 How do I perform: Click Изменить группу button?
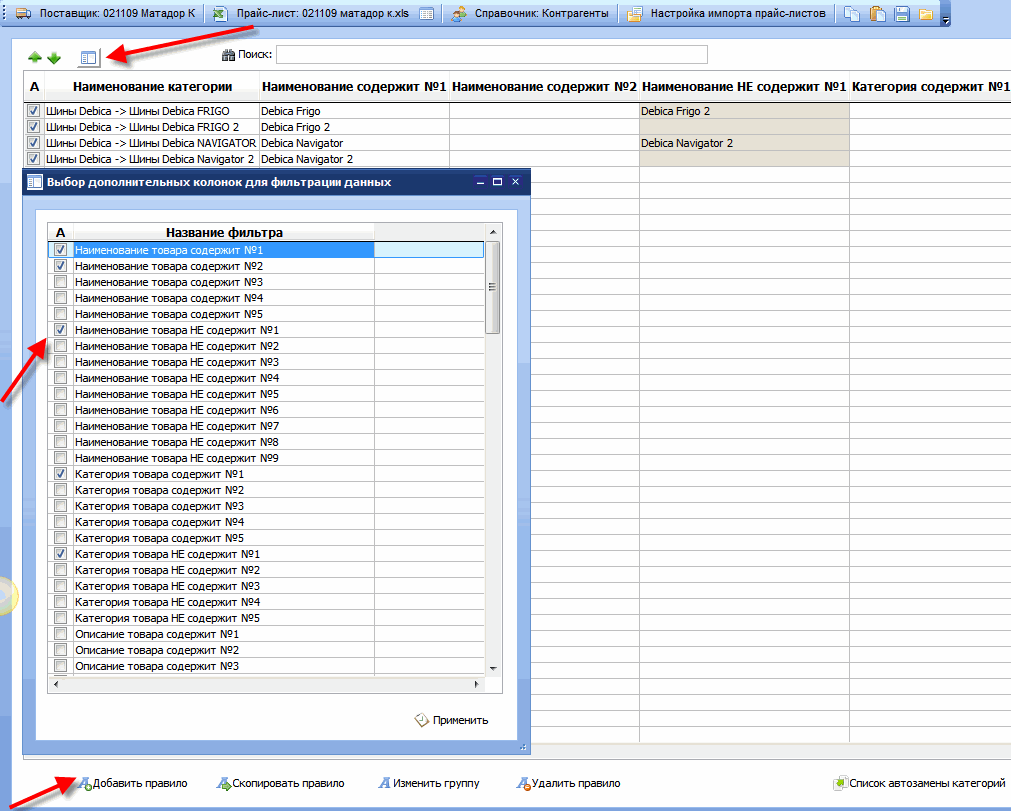pos(429,783)
